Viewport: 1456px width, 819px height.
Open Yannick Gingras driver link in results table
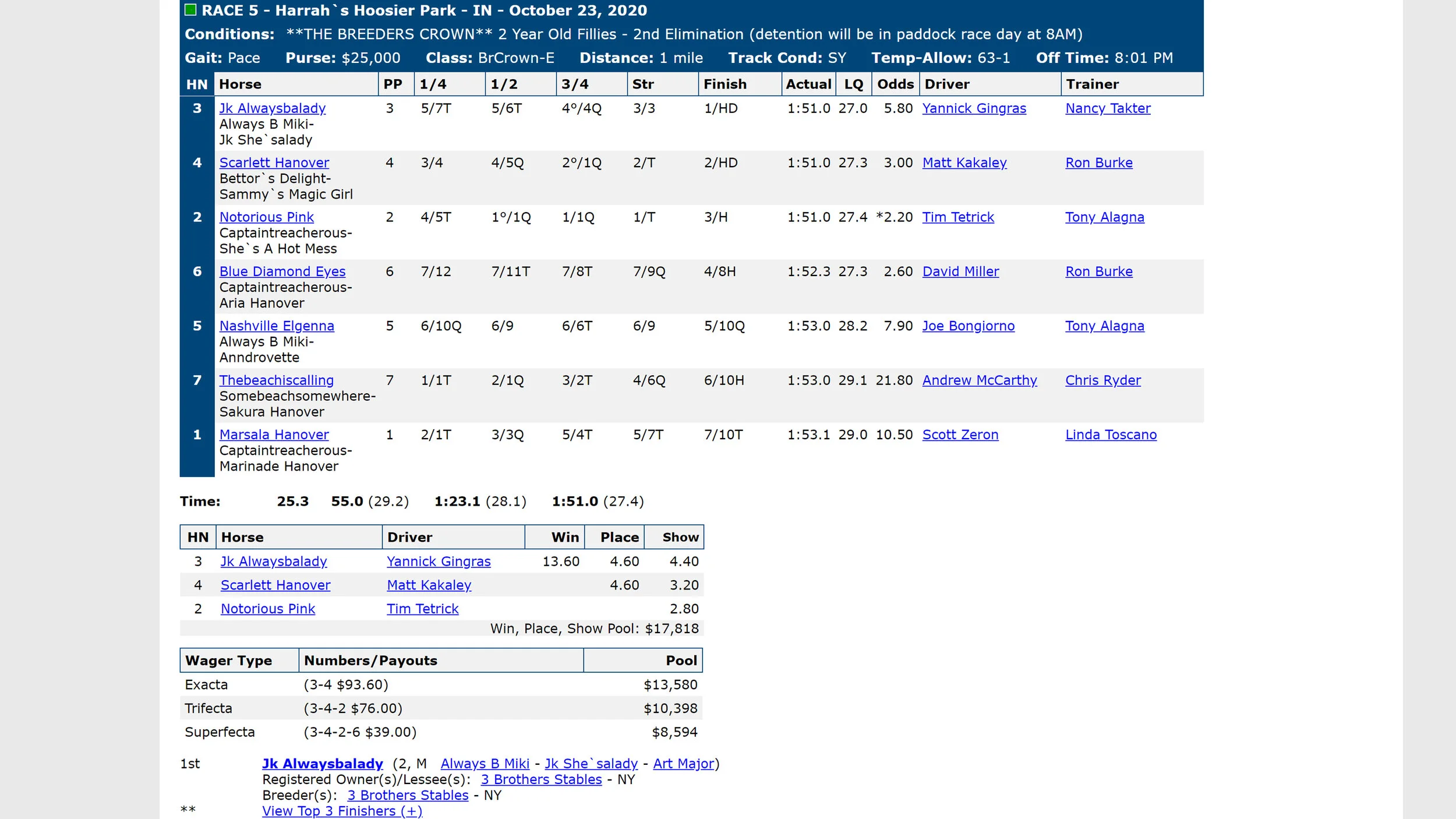[974, 108]
